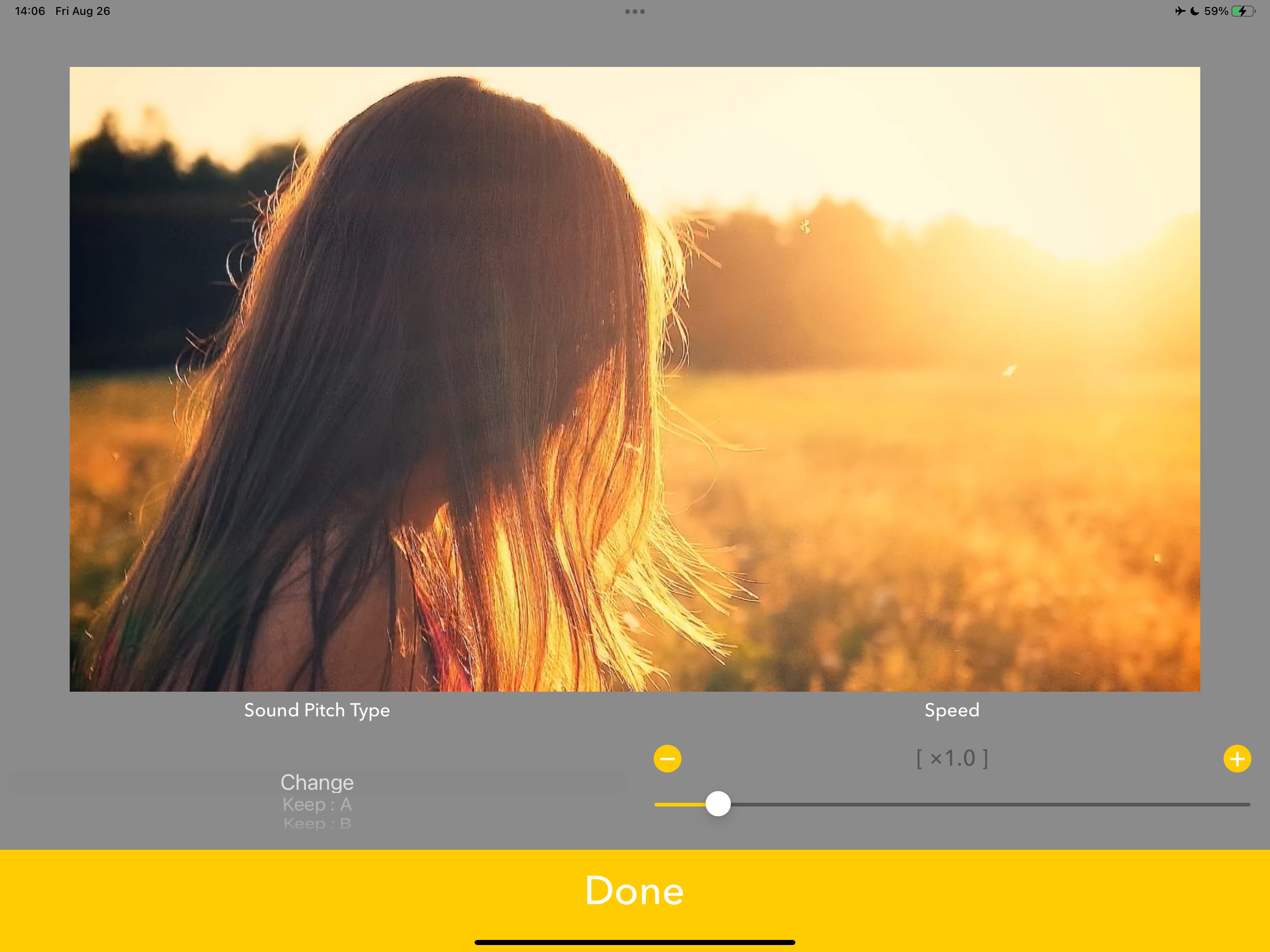Tap the yellow minus speed button
Screen dimensions: 1270x952
[x=667, y=759]
